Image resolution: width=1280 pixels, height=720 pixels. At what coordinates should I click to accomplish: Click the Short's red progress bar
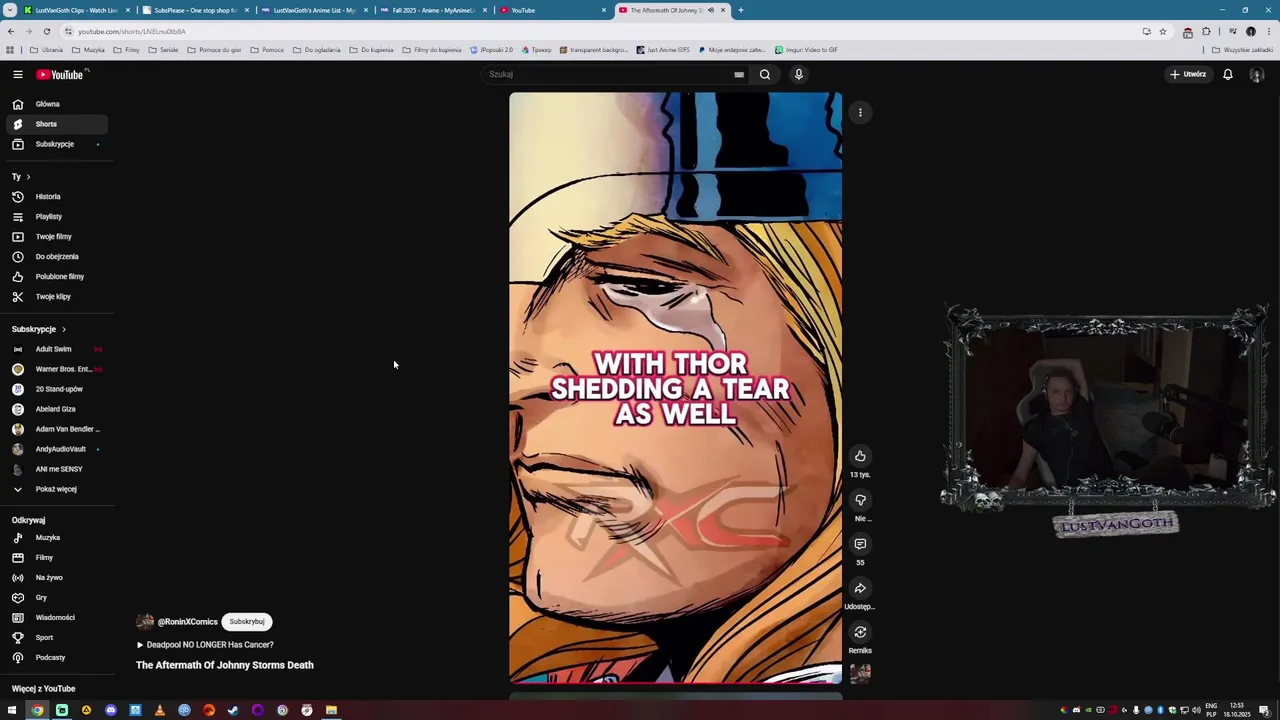point(675,682)
